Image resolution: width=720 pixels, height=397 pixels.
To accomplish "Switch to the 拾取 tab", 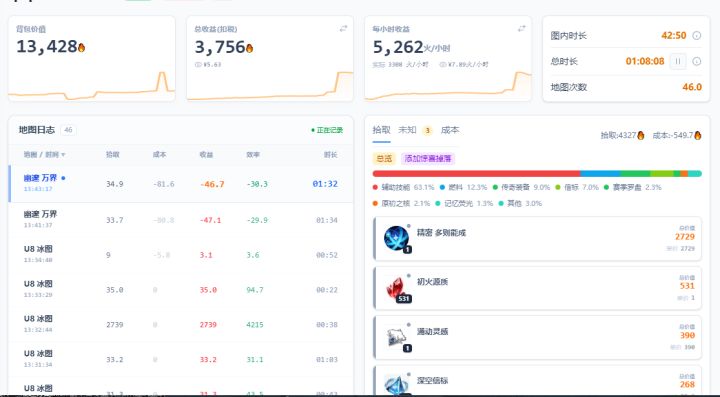I will tap(381, 130).
